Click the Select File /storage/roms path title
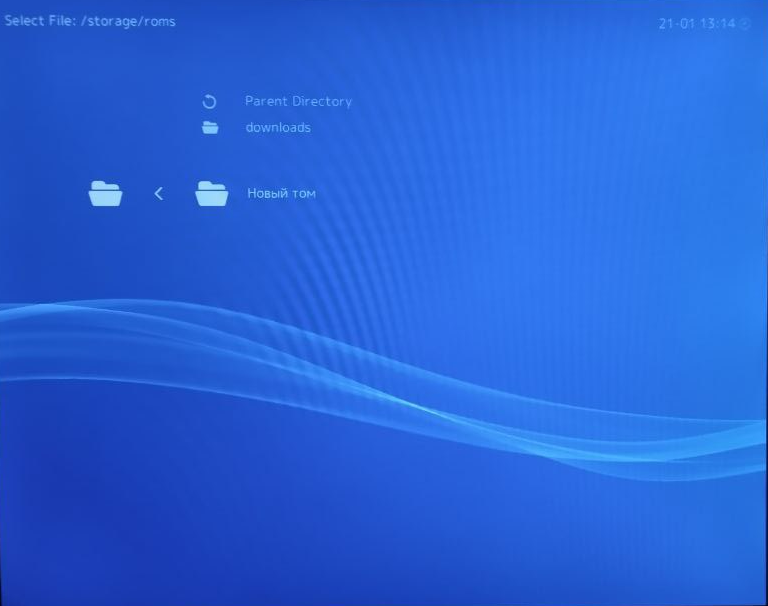Image resolution: width=768 pixels, height=606 pixels. 90,22
